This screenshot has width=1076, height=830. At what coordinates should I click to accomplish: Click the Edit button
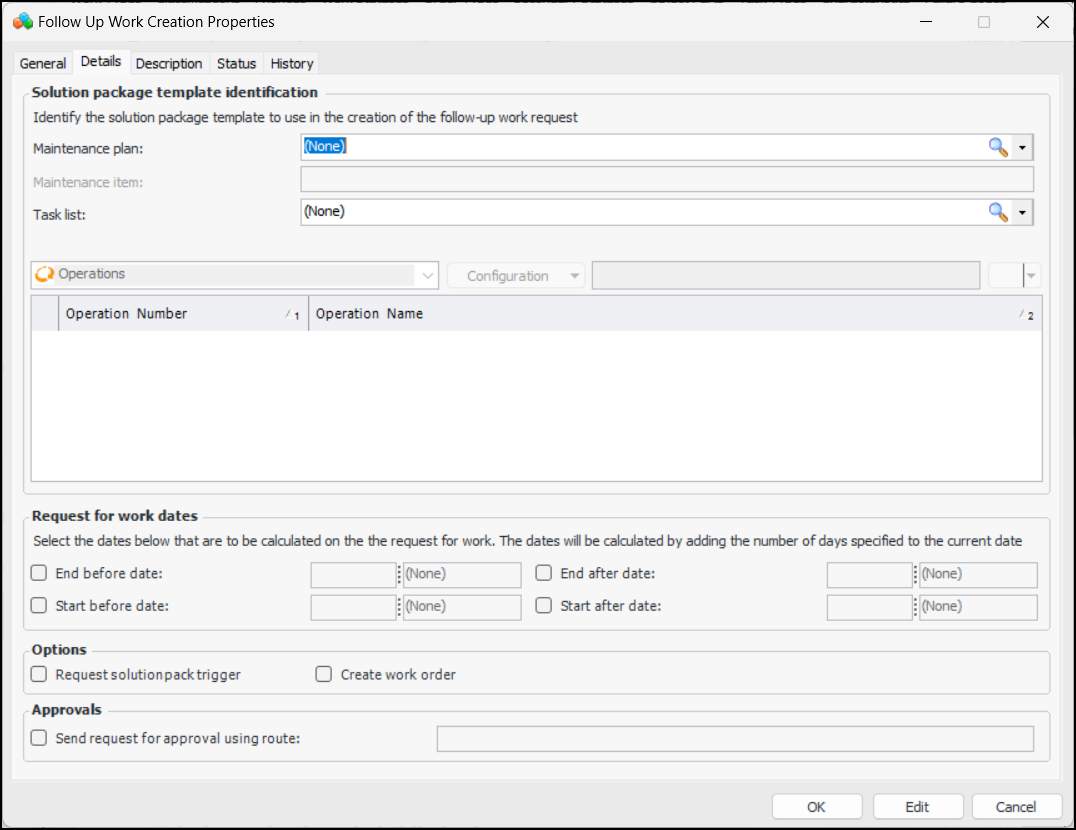(917, 807)
